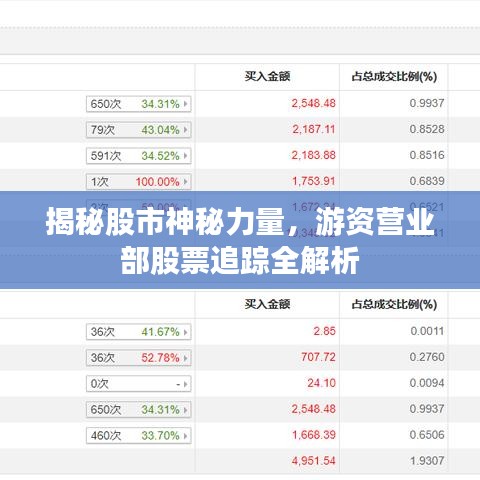This screenshot has height=480, width=480.
Task: Click the ratio value 0.8516
Action: [427, 155]
